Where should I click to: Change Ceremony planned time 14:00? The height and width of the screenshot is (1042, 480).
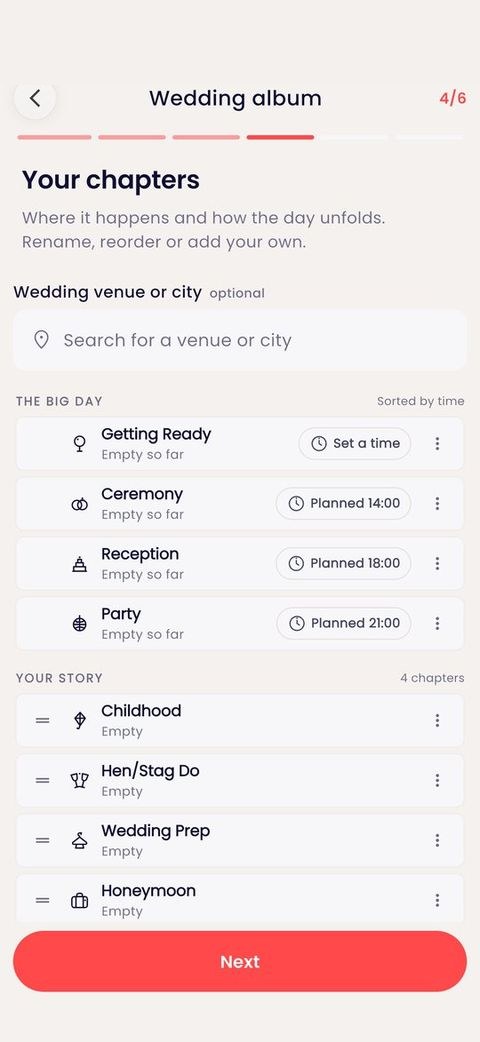[343, 503]
